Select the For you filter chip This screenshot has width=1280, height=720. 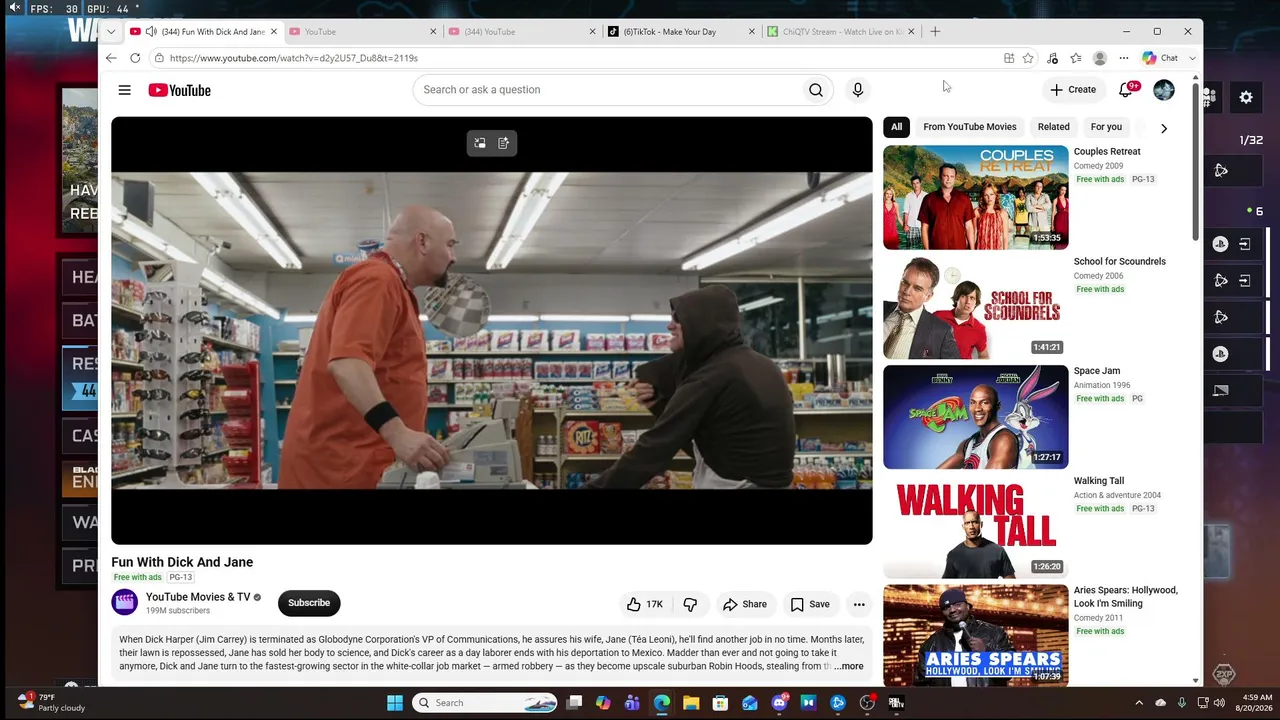click(1106, 127)
